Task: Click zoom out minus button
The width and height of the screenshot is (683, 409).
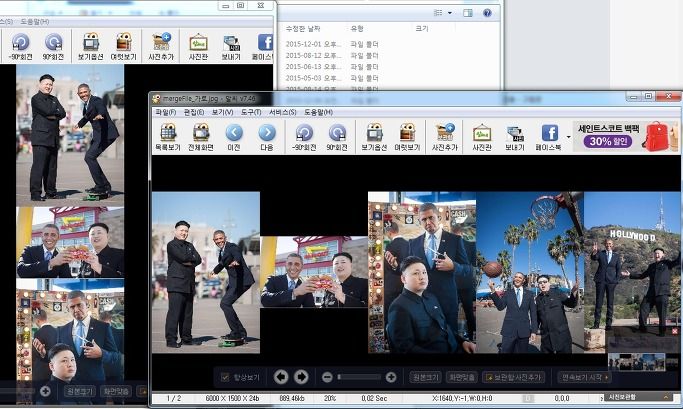Action: 327,377
